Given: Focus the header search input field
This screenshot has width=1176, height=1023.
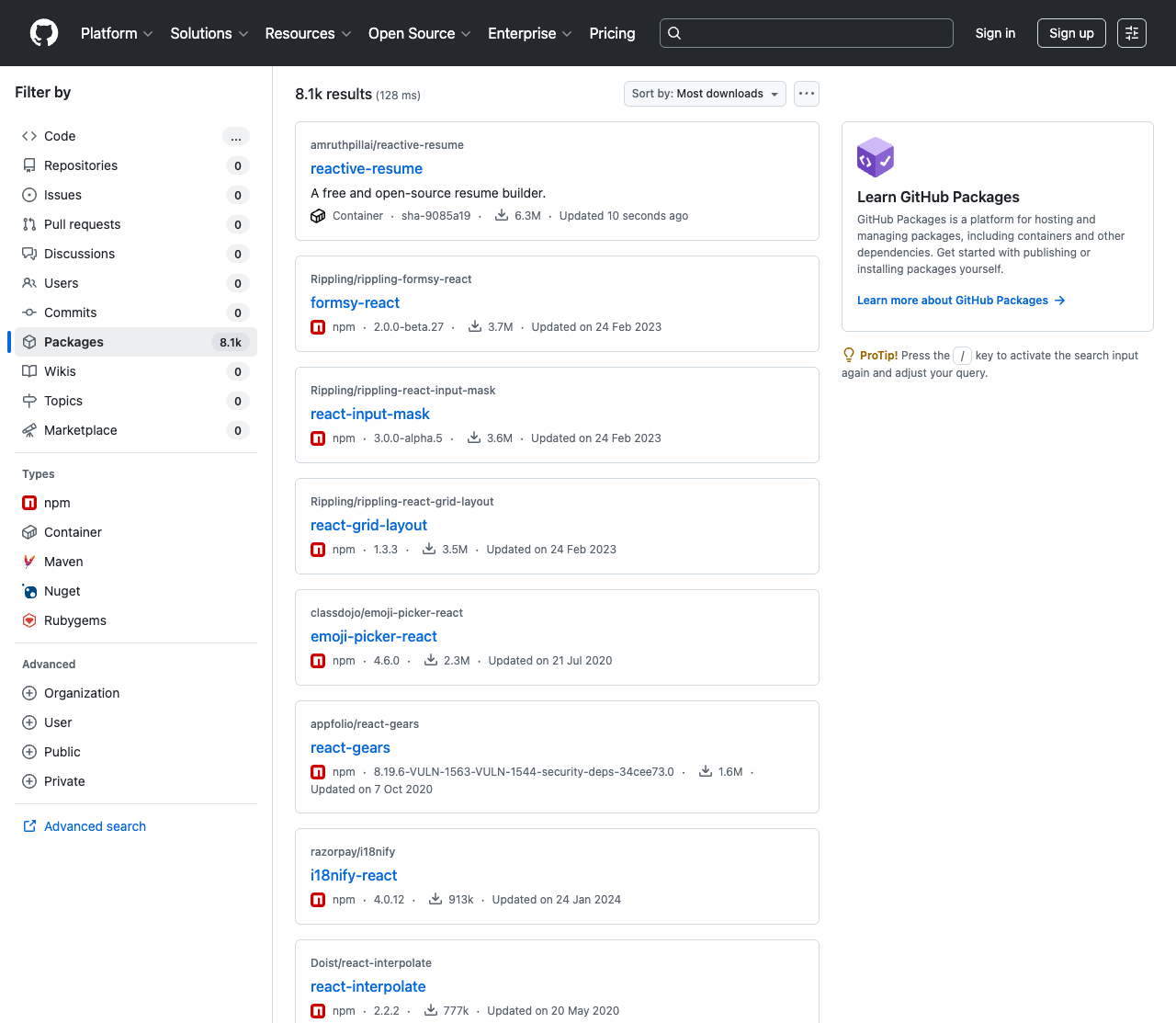Looking at the screenshot, I should coord(807,33).
